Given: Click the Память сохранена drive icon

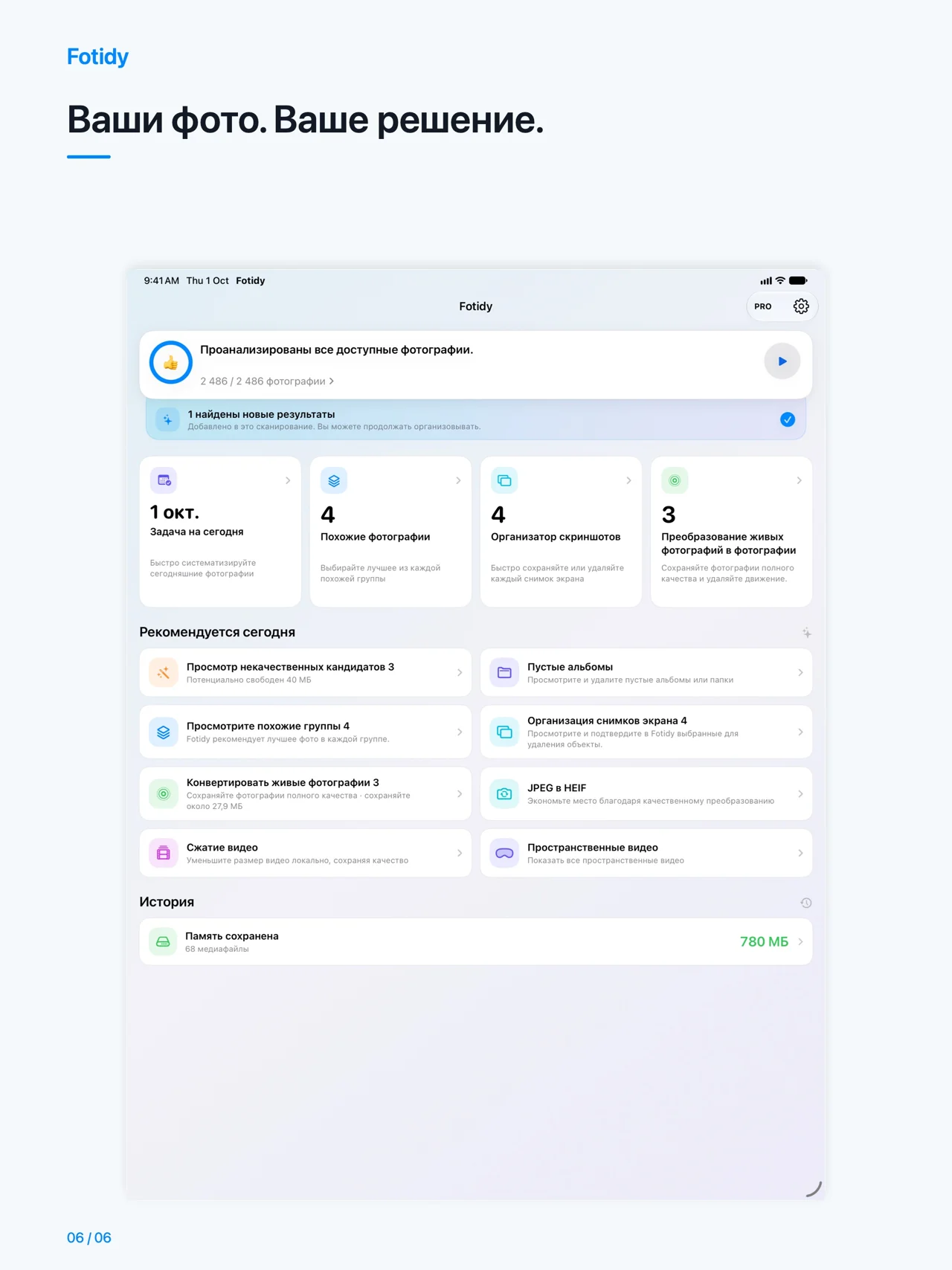Looking at the screenshot, I should 163,942.
